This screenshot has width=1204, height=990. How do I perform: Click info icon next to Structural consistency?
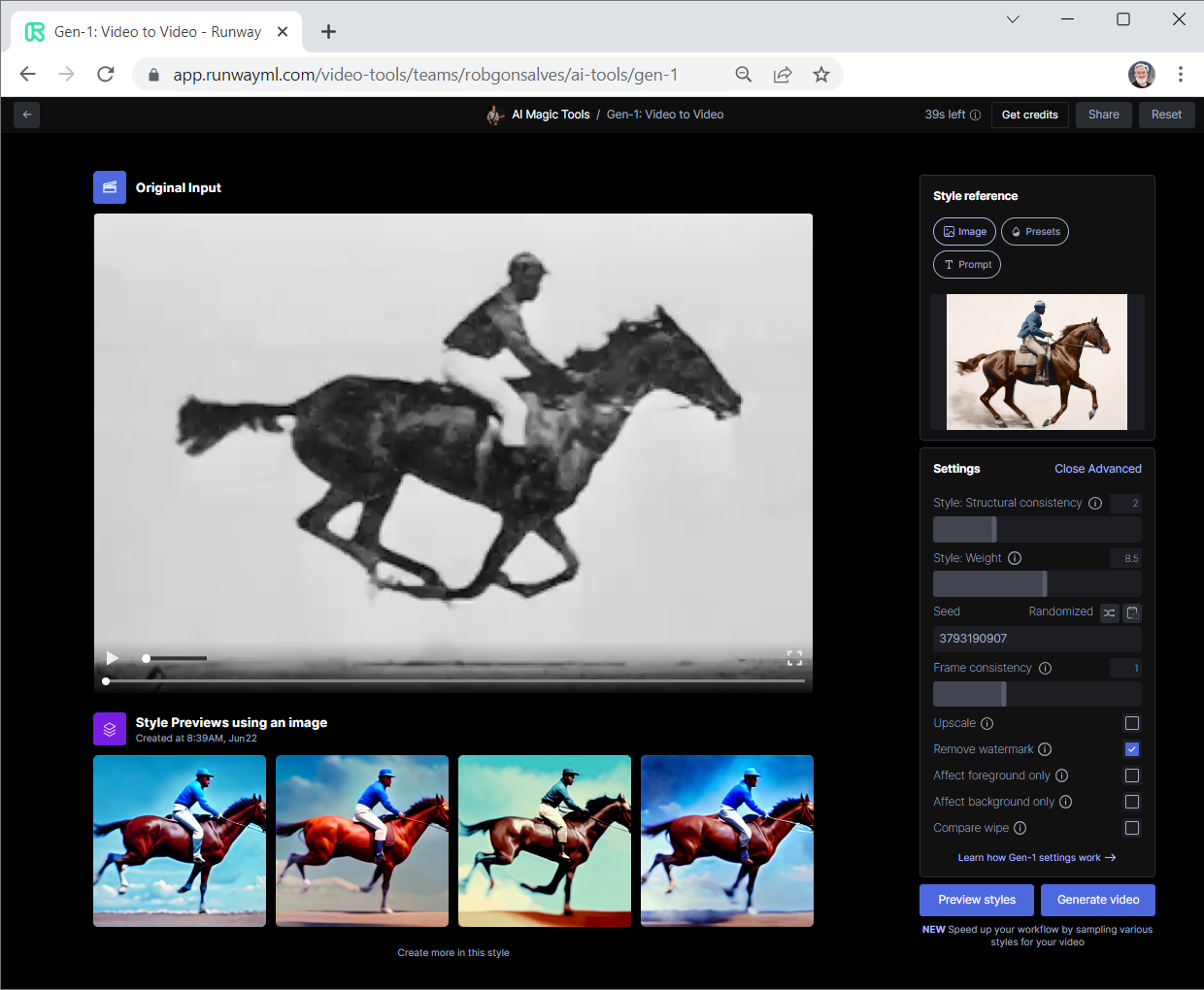pos(1095,503)
